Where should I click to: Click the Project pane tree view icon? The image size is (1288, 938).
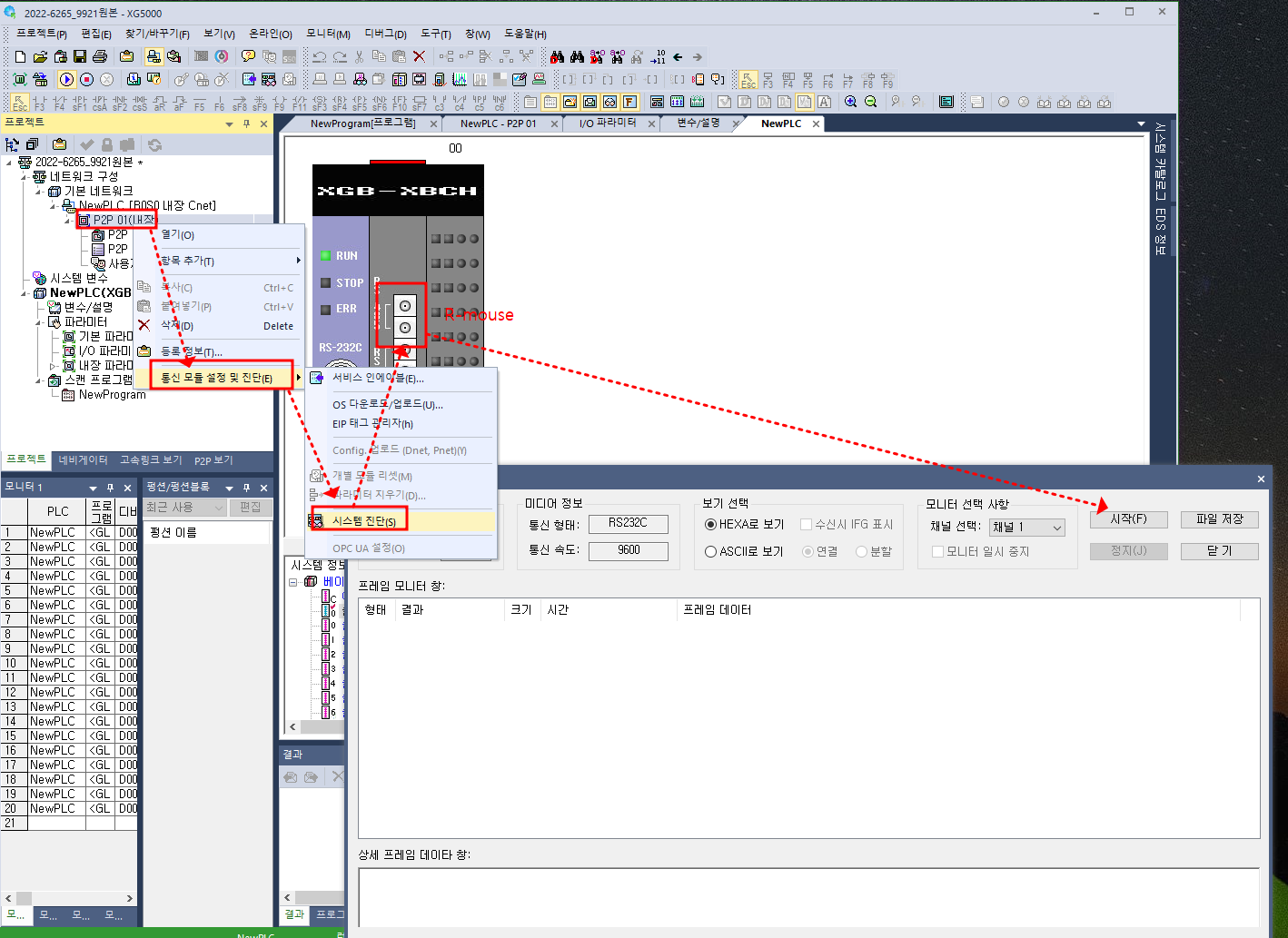[x=12, y=144]
